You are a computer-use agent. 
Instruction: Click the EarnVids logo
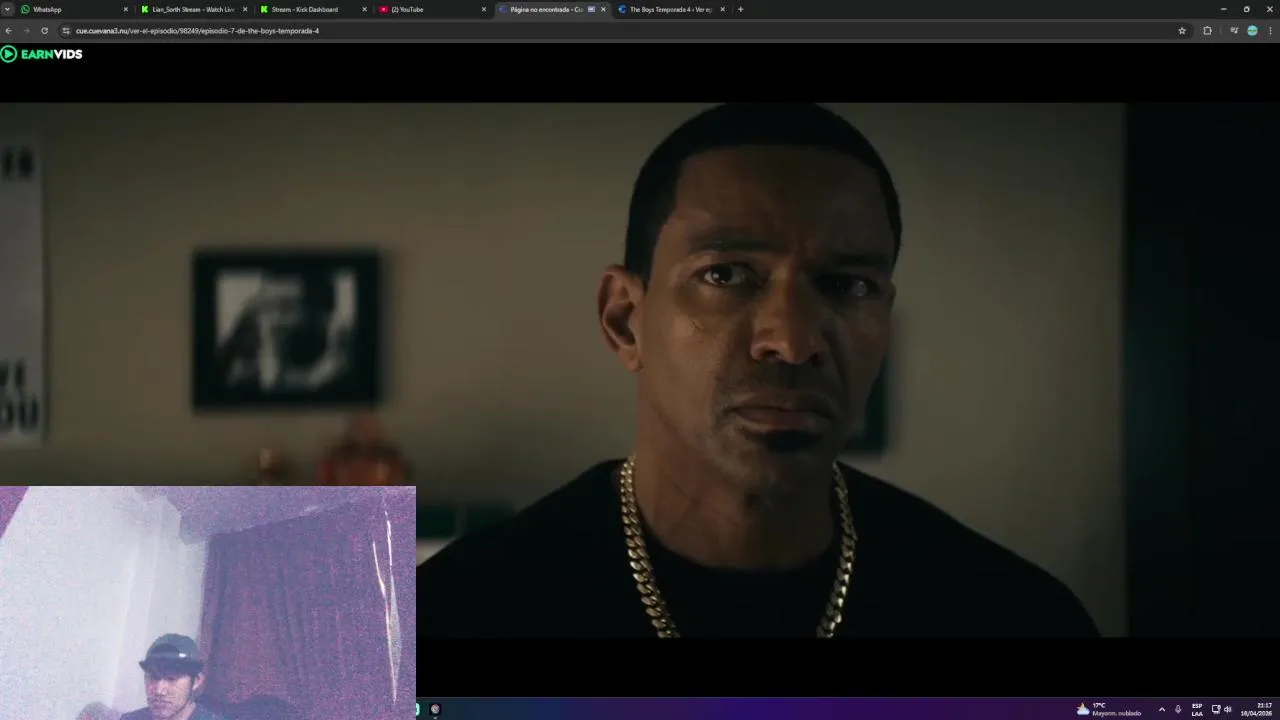point(41,54)
